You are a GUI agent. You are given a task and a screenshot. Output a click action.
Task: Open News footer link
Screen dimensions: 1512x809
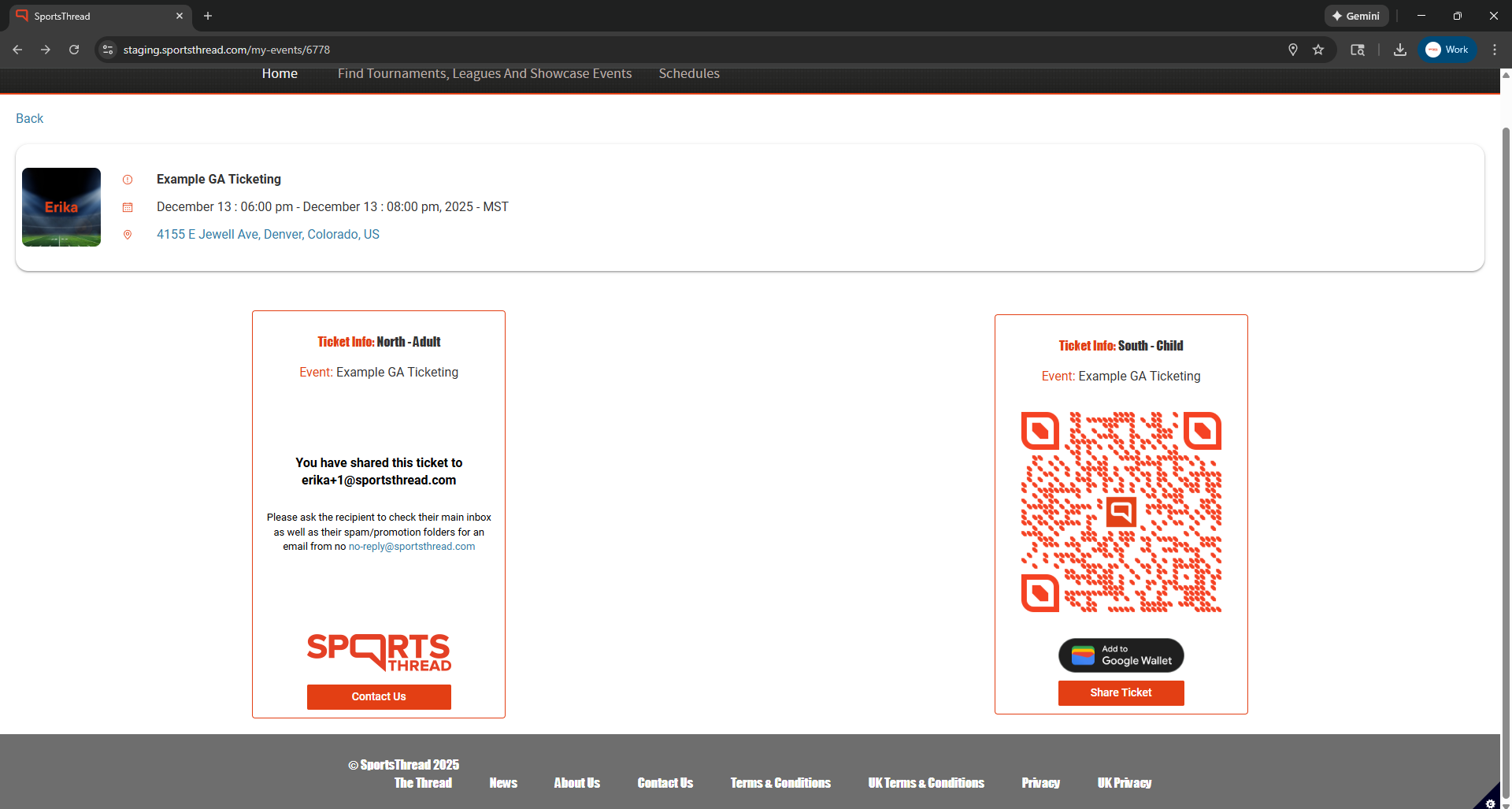coord(503,783)
